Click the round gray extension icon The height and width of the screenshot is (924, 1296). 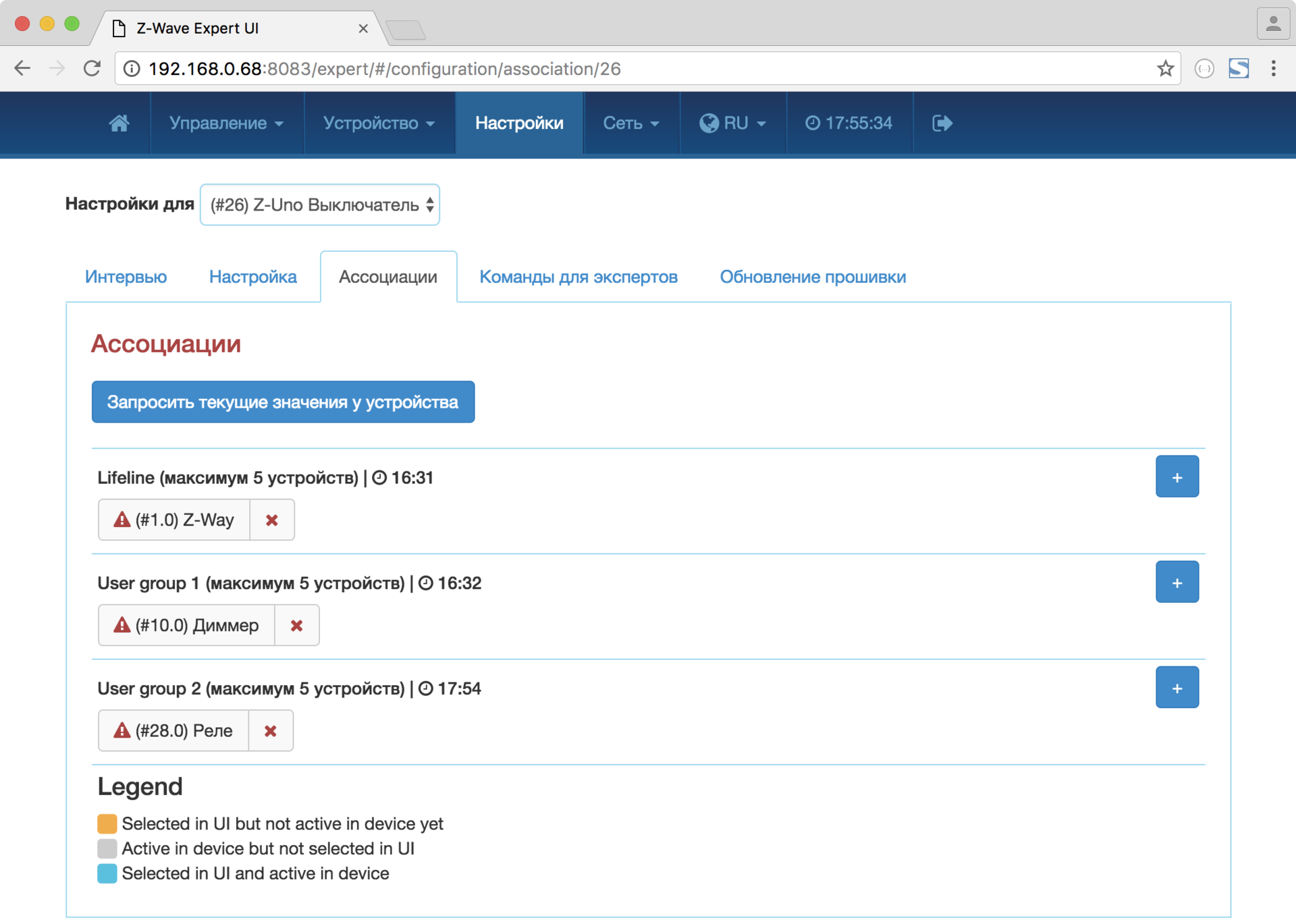point(1204,68)
